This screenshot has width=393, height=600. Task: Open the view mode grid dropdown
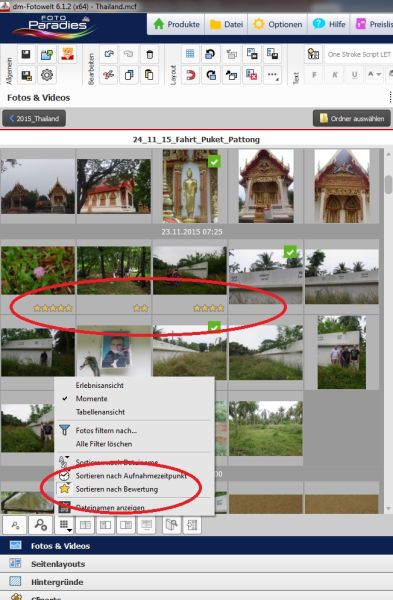(x=65, y=525)
